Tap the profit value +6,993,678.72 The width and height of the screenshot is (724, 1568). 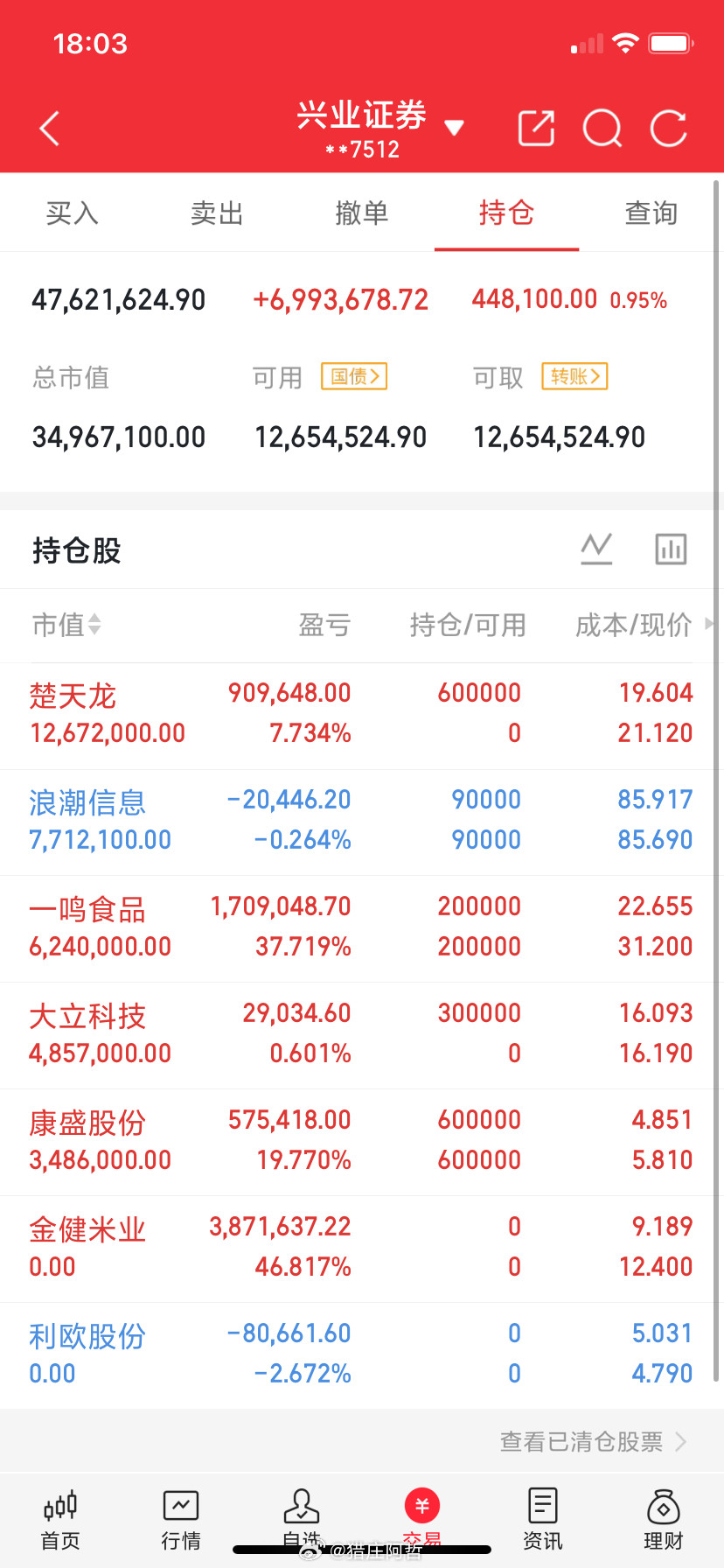click(x=340, y=300)
